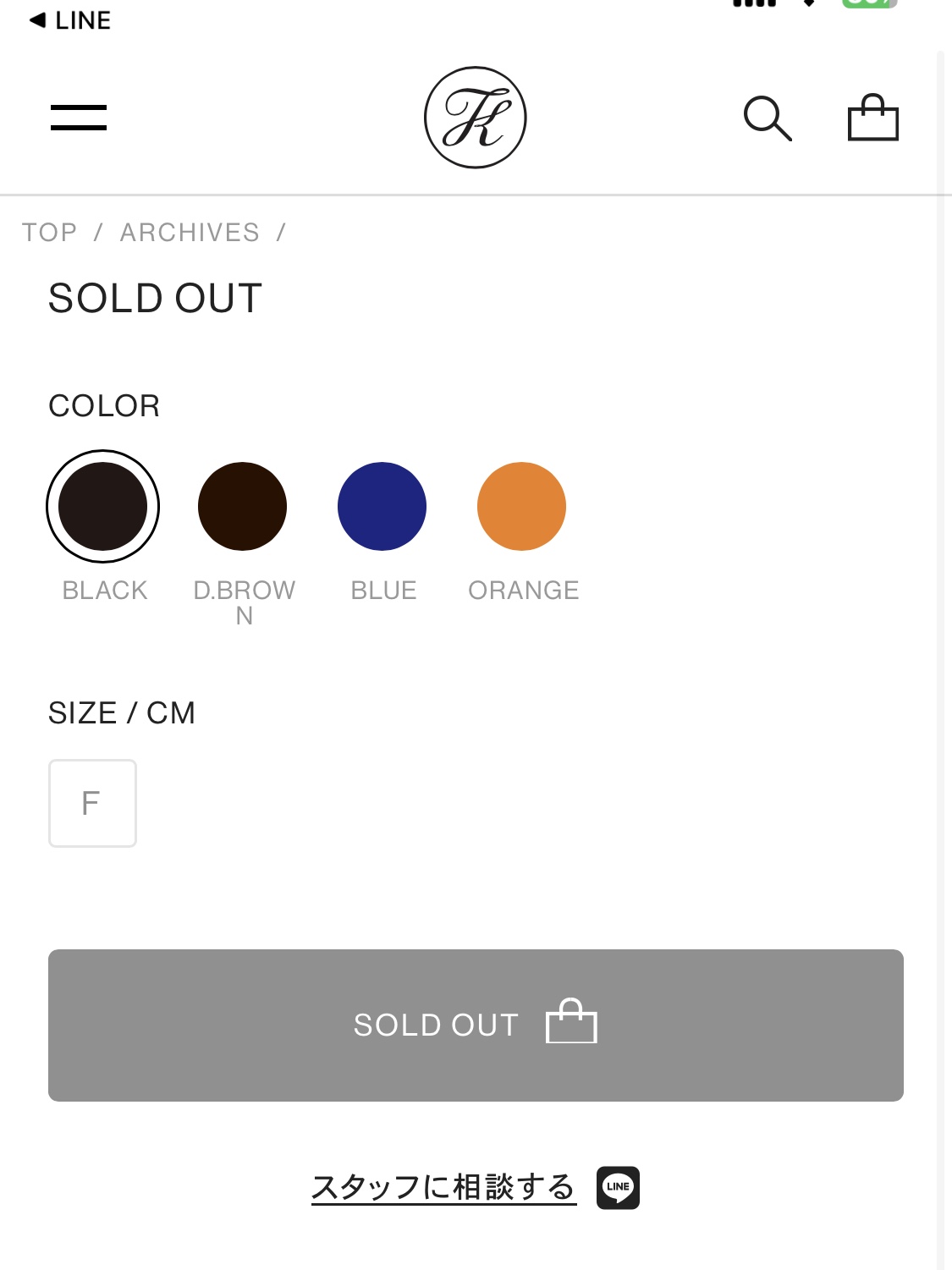Tap the bag icon on the SOLD OUT button

coord(572,1021)
